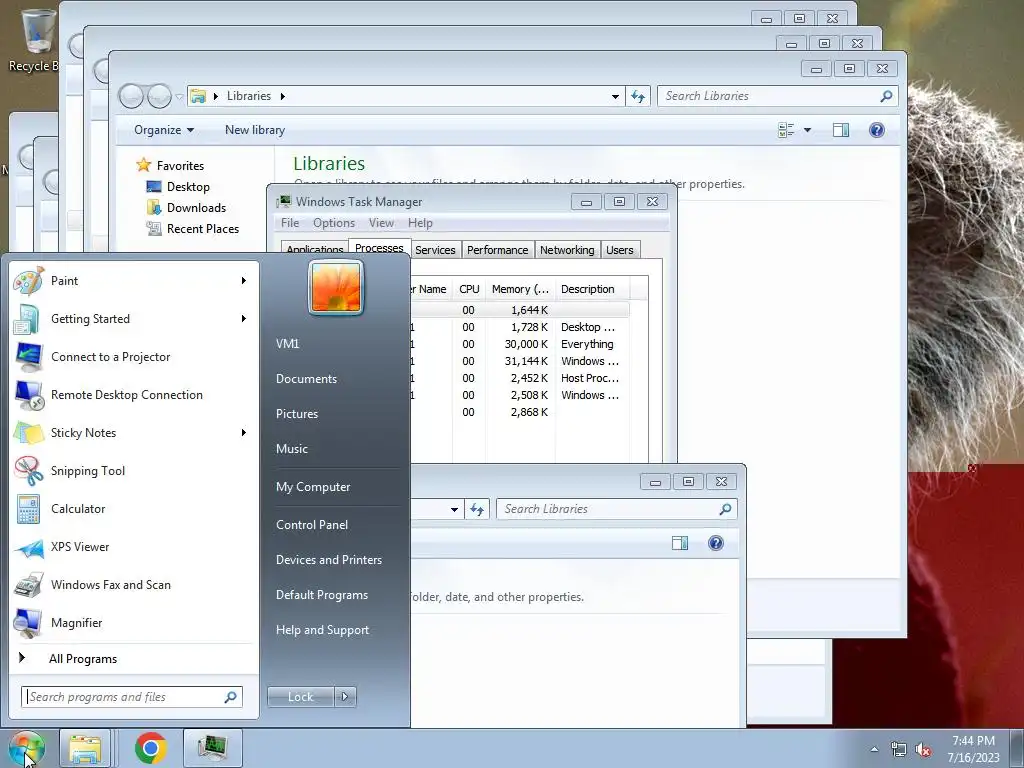The image size is (1024, 768).
Task: Select process row using 30,000 K memory
Action: (519, 344)
